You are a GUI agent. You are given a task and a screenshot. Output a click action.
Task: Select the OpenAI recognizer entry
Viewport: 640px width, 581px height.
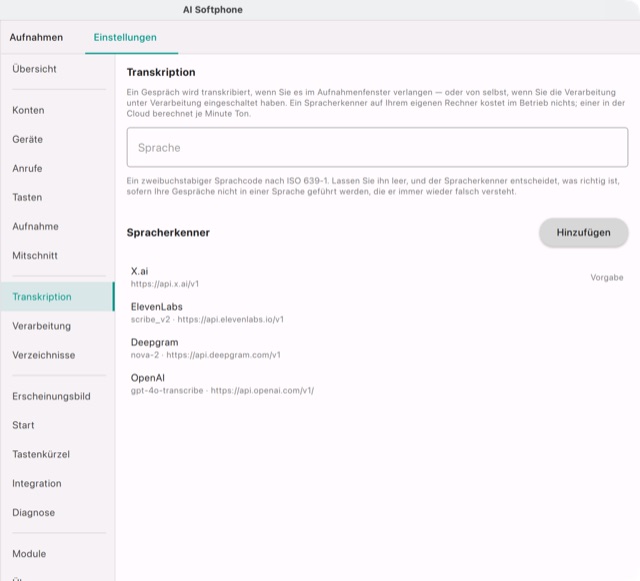coord(377,384)
